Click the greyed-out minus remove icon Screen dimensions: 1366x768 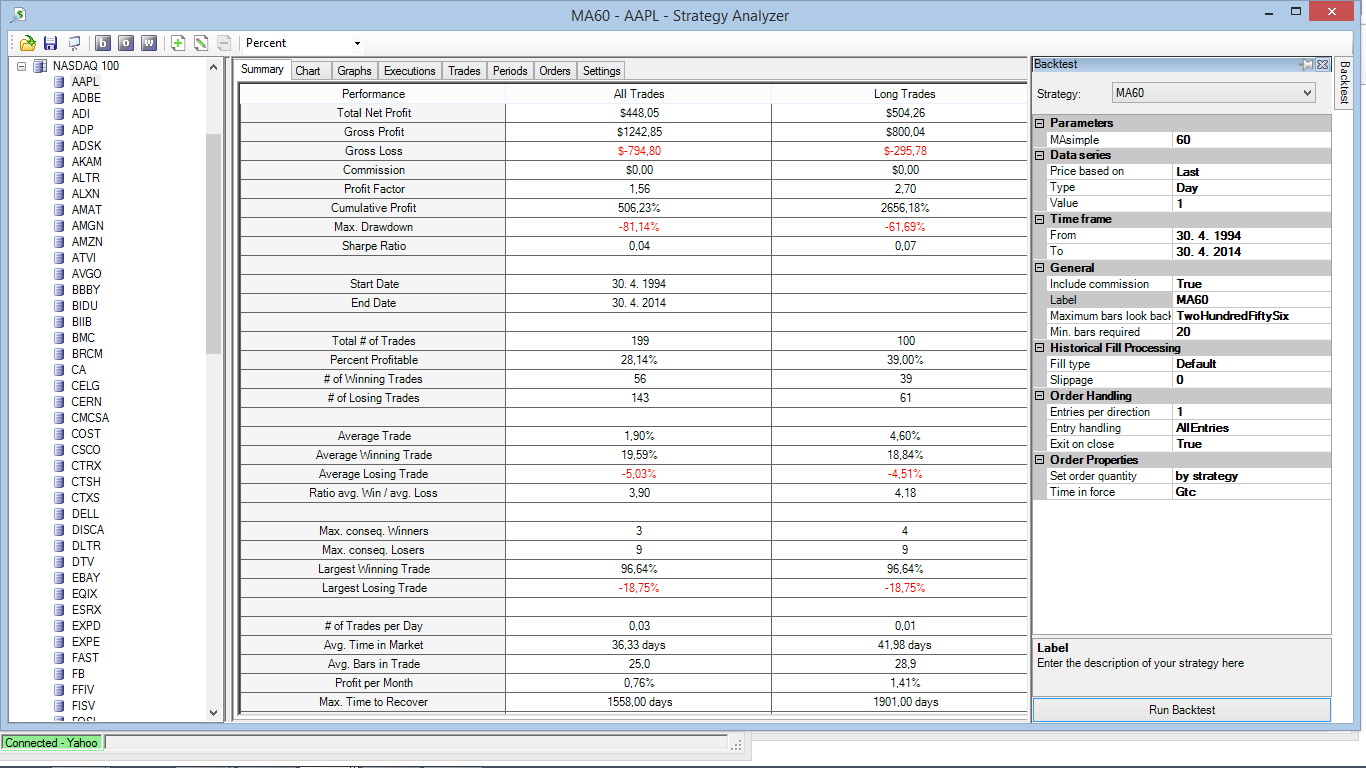click(224, 43)
